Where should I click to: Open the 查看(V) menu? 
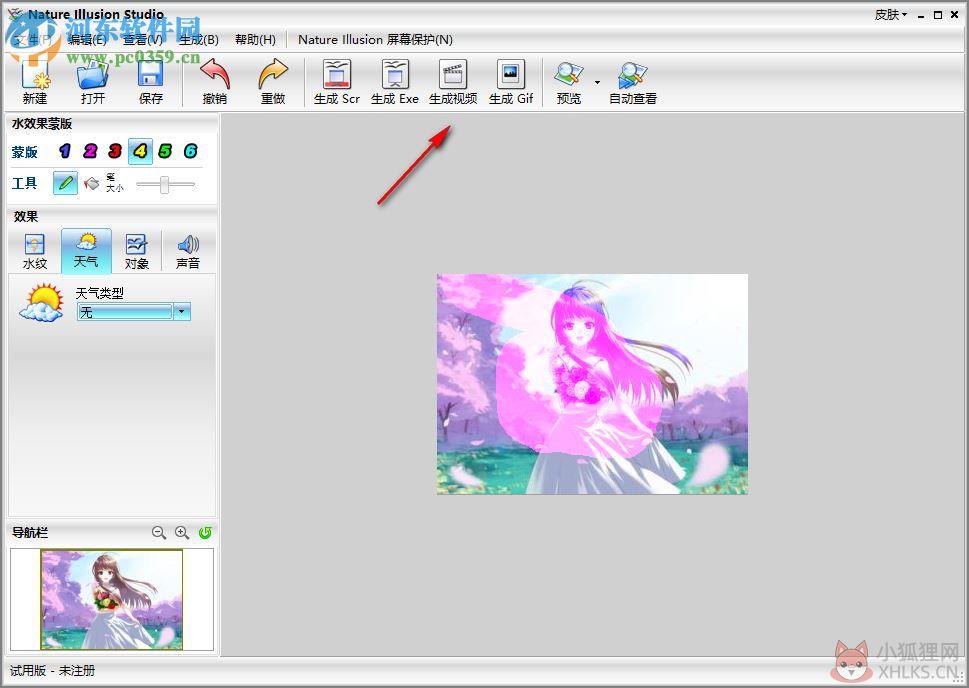point(143,40)
